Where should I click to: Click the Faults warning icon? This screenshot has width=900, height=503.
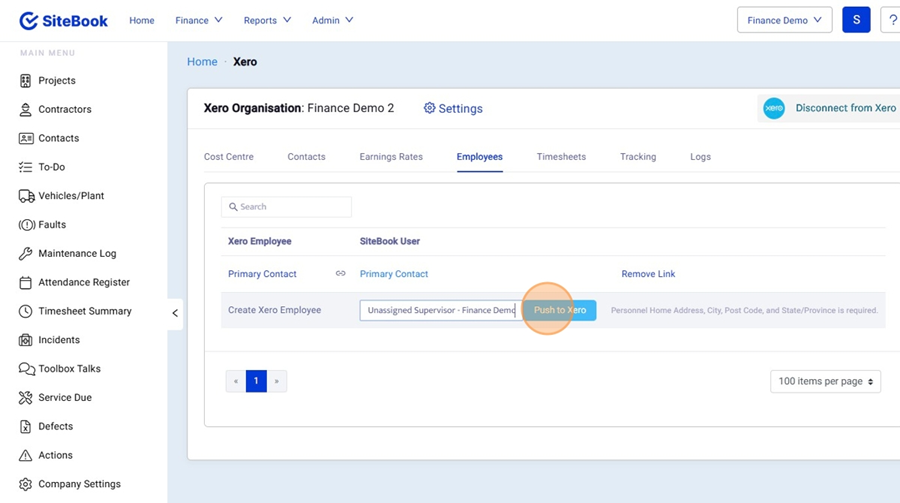[26, 225]
